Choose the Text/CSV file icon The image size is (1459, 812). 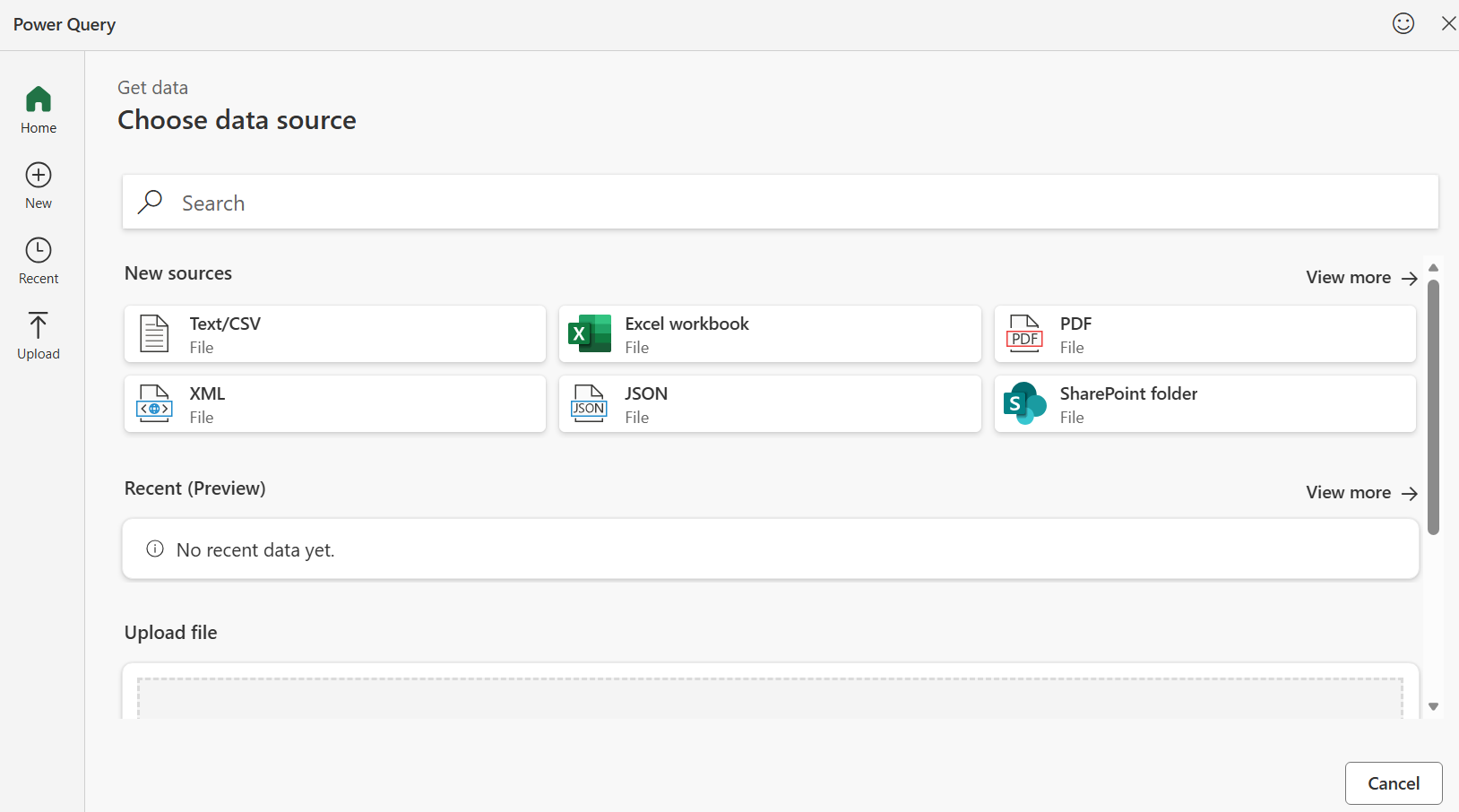pos(154,333)
